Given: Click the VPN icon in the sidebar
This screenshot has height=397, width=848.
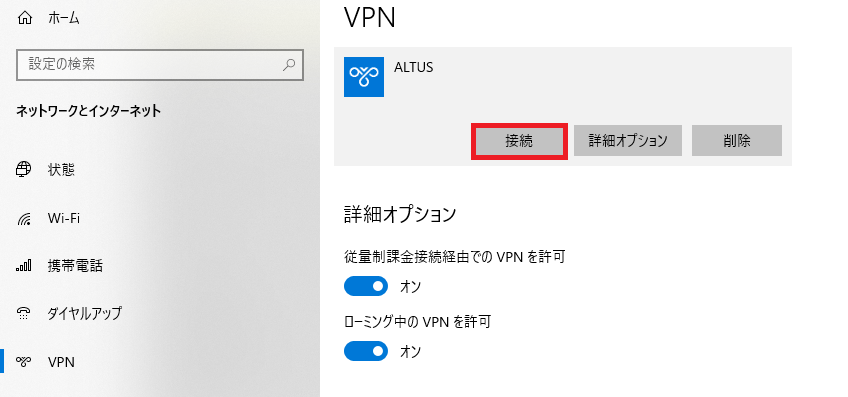Looking at the screenshot, I should pos(24,361).
